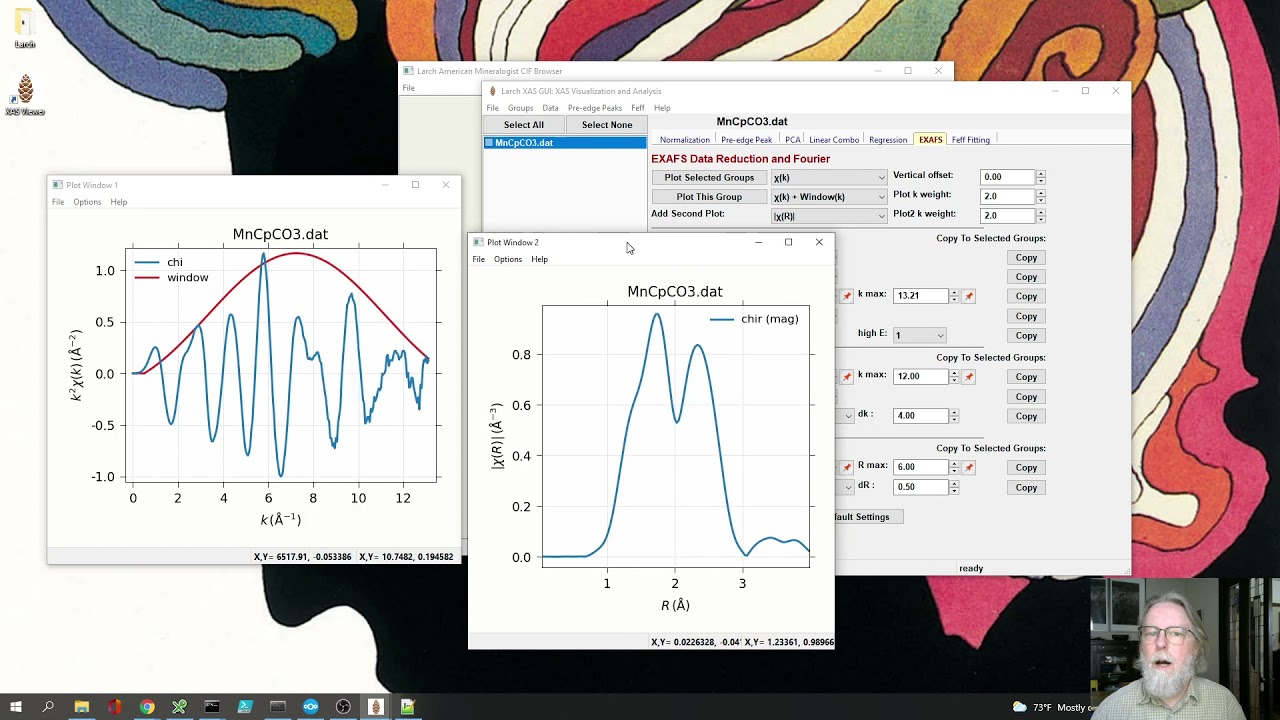Switch to the PCA tab
Screen dimensions: 1280x720
793,140
